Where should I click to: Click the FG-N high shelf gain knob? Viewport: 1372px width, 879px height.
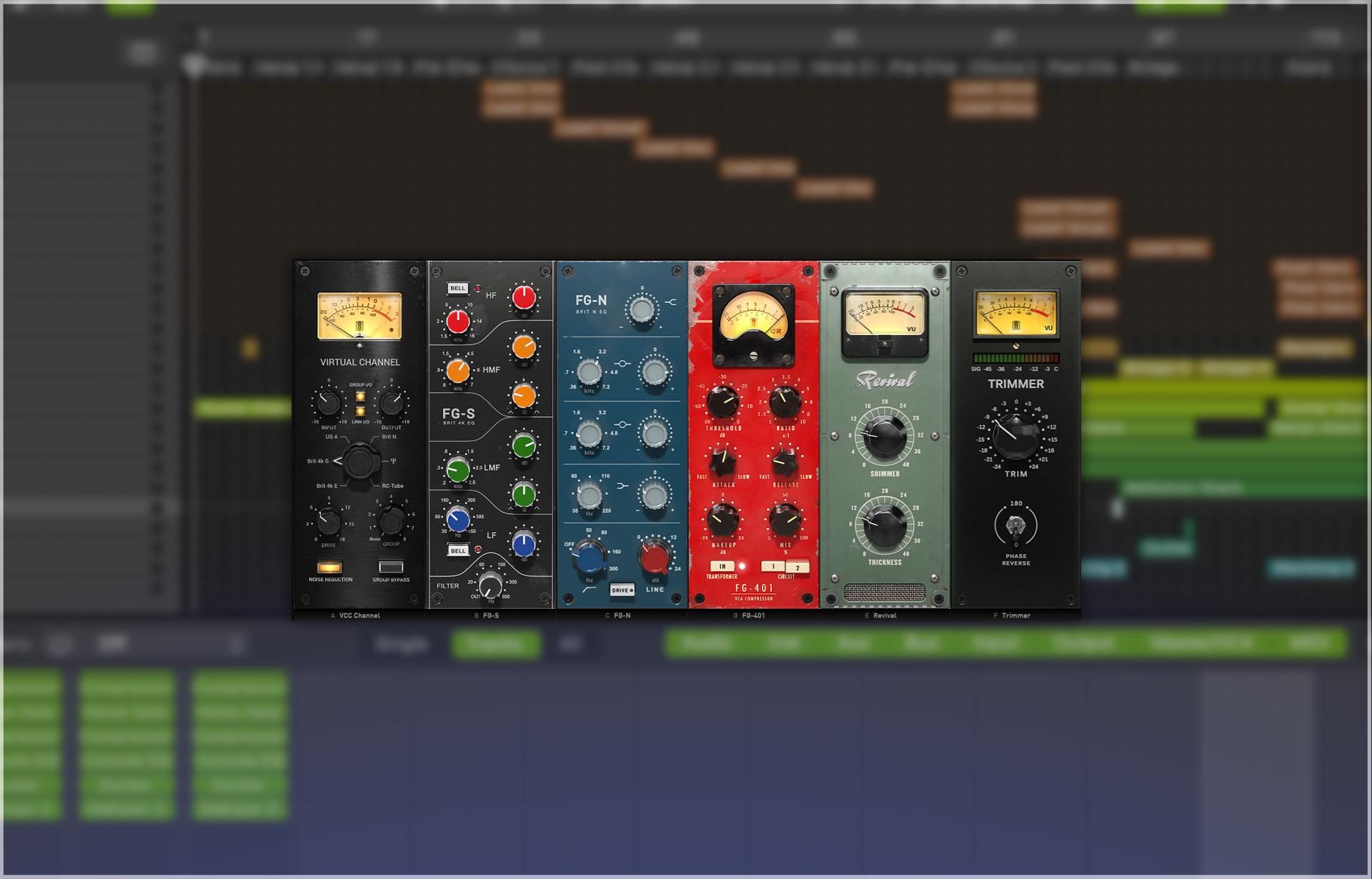pyautogui.click(x=641, y=309)
